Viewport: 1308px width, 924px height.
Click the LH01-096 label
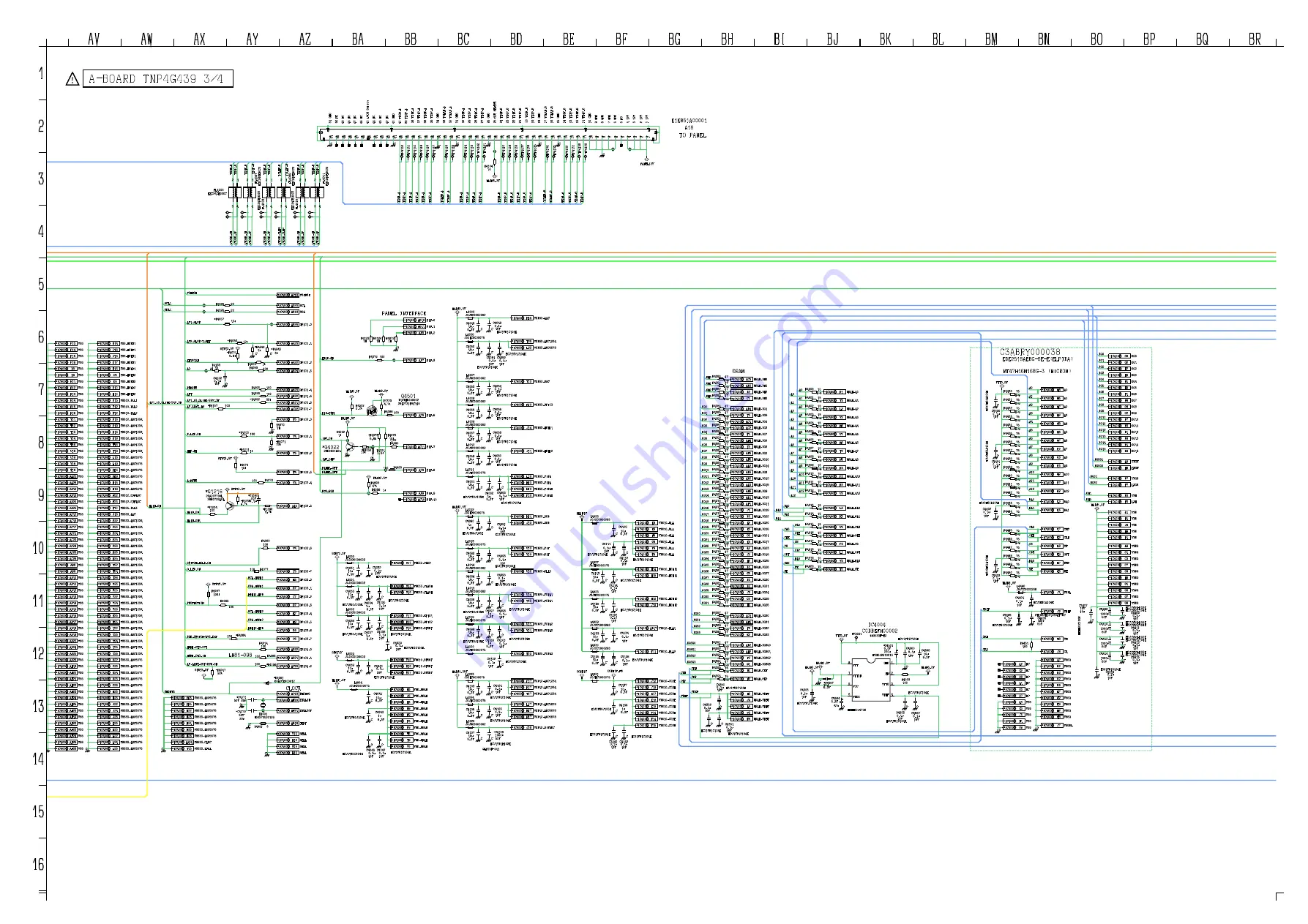(240, 655)
